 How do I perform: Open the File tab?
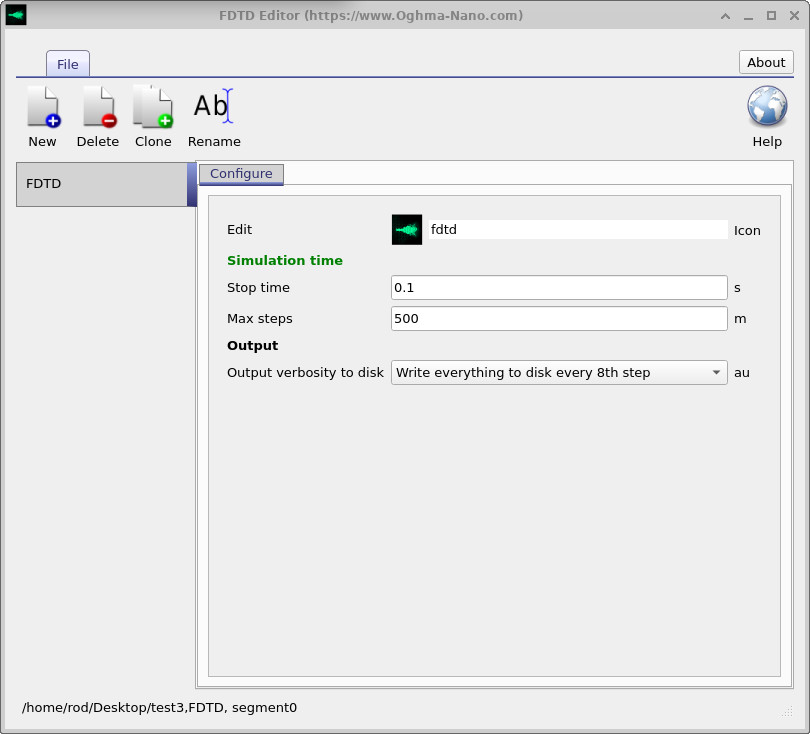(x=67, y=63)
